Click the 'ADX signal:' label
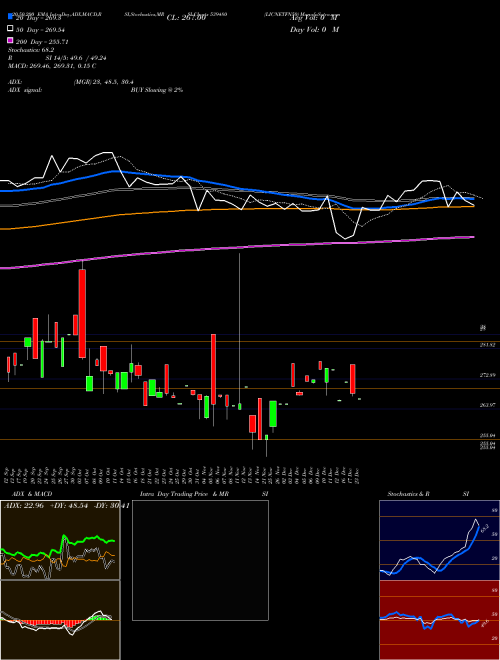Viewport: 500px width, 660px height. tap(25, 90)
